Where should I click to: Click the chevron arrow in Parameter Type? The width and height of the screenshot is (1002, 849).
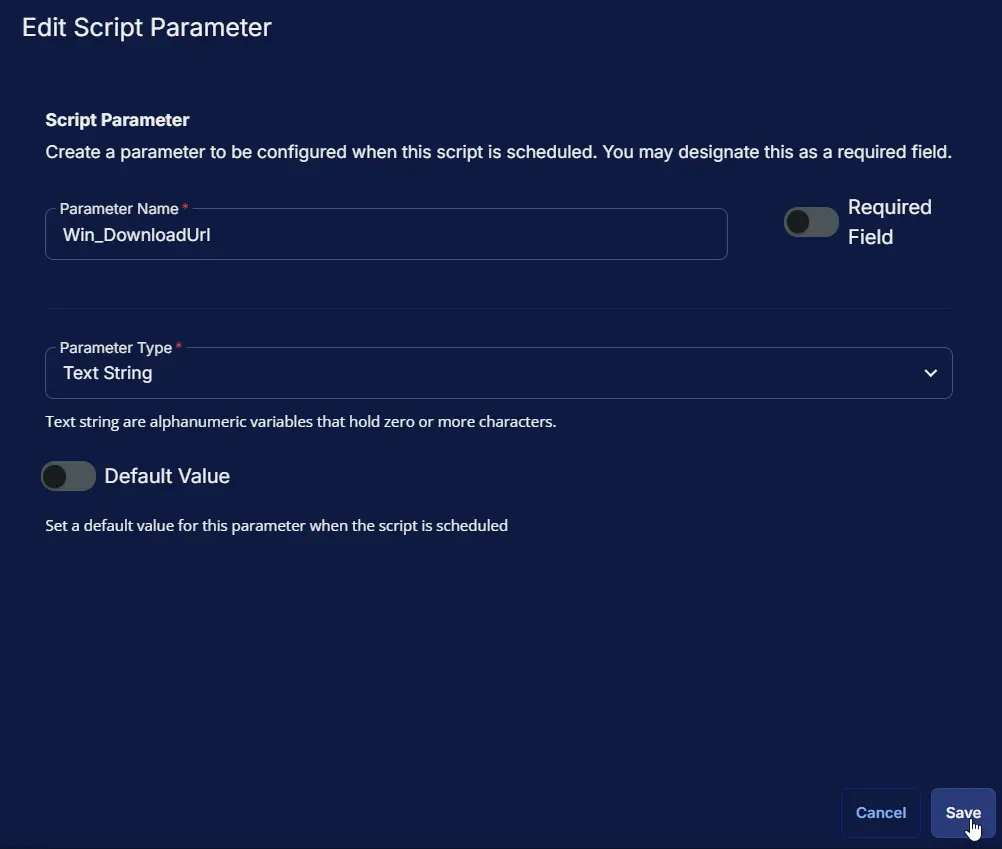930,373
